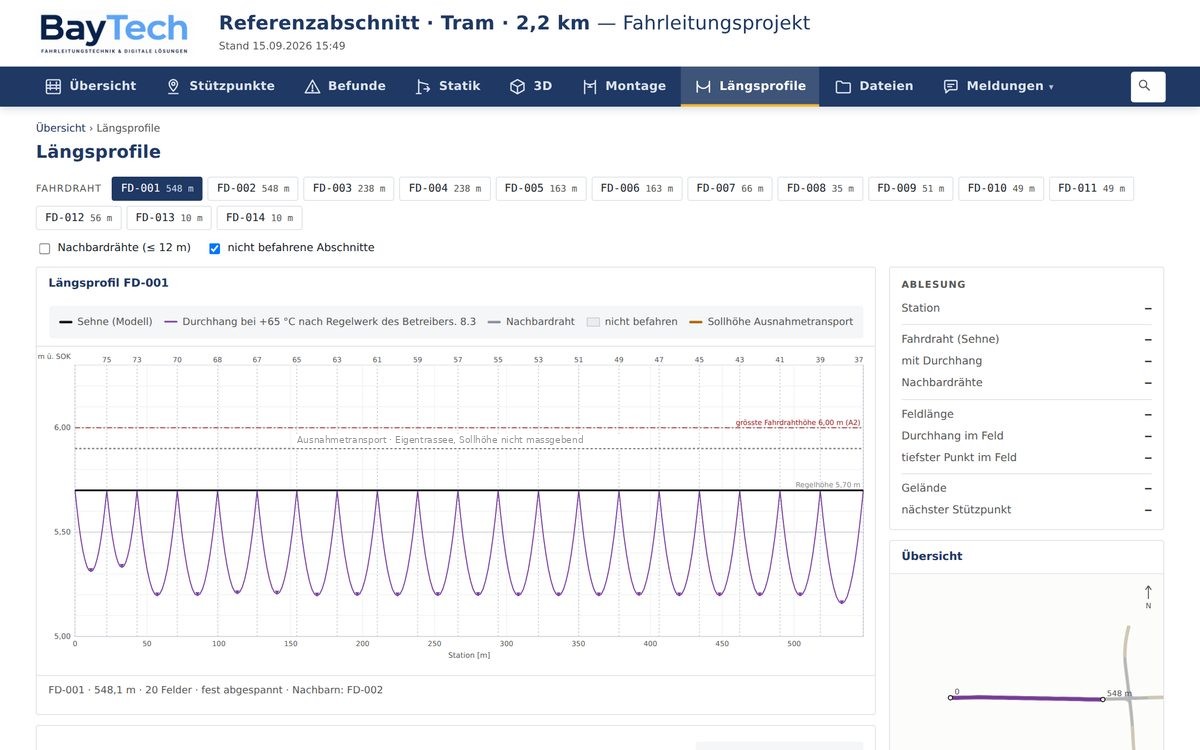
Task: Click the Statik crane icon
Action: click(423, 86)
